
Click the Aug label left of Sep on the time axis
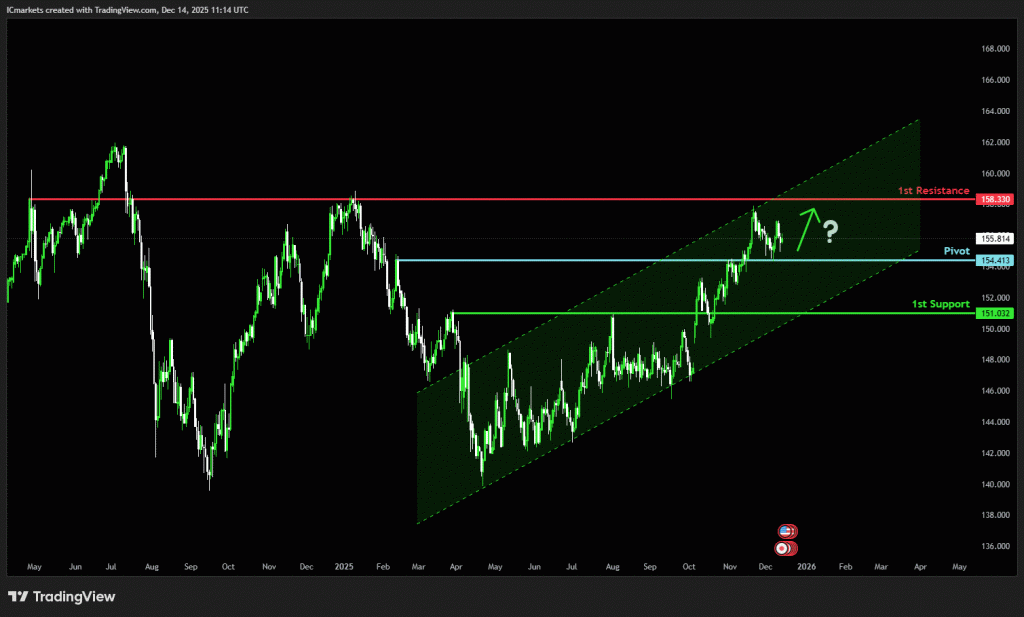151,566
